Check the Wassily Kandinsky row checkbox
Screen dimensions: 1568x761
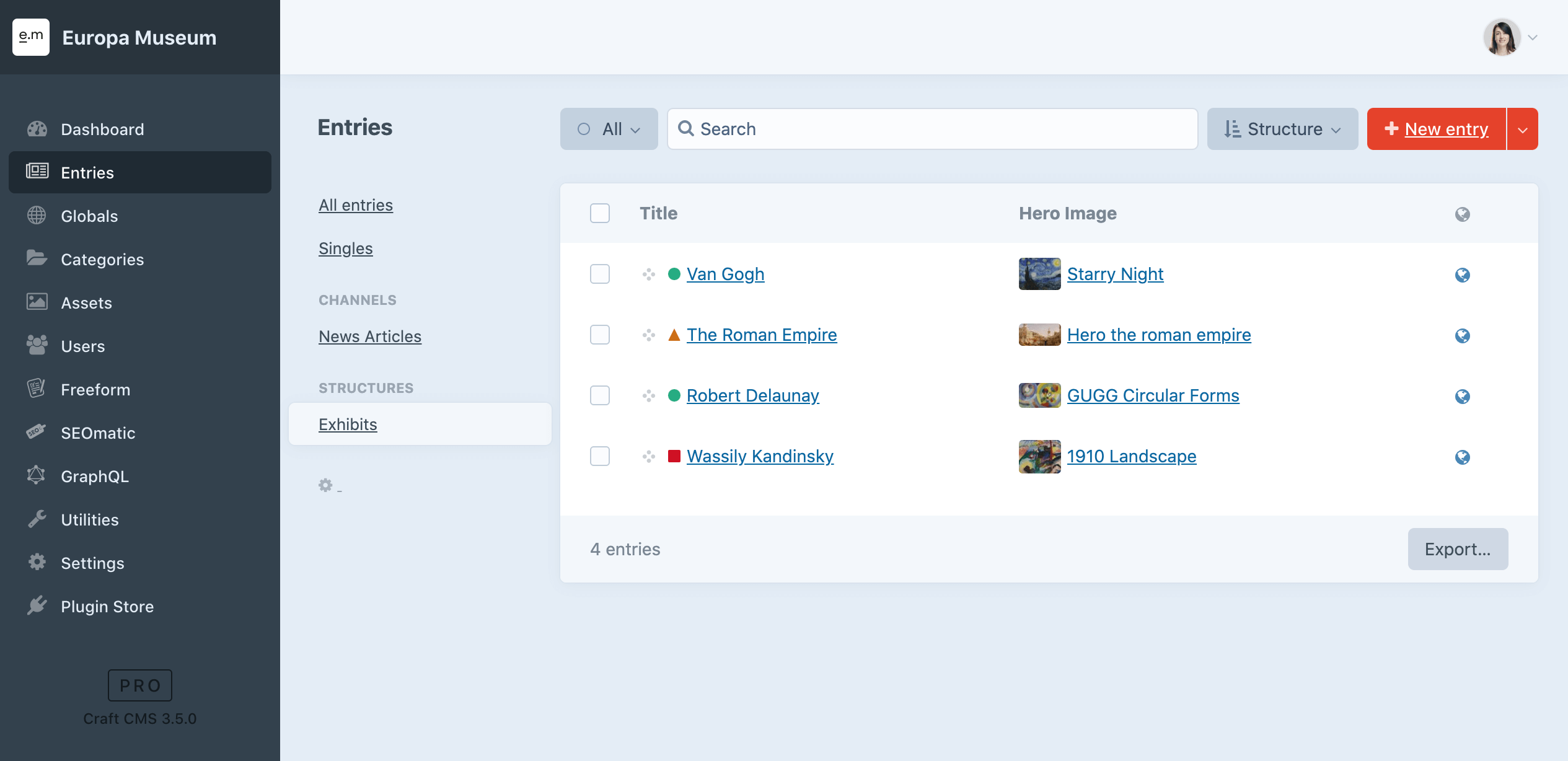[x=600, y=456]
